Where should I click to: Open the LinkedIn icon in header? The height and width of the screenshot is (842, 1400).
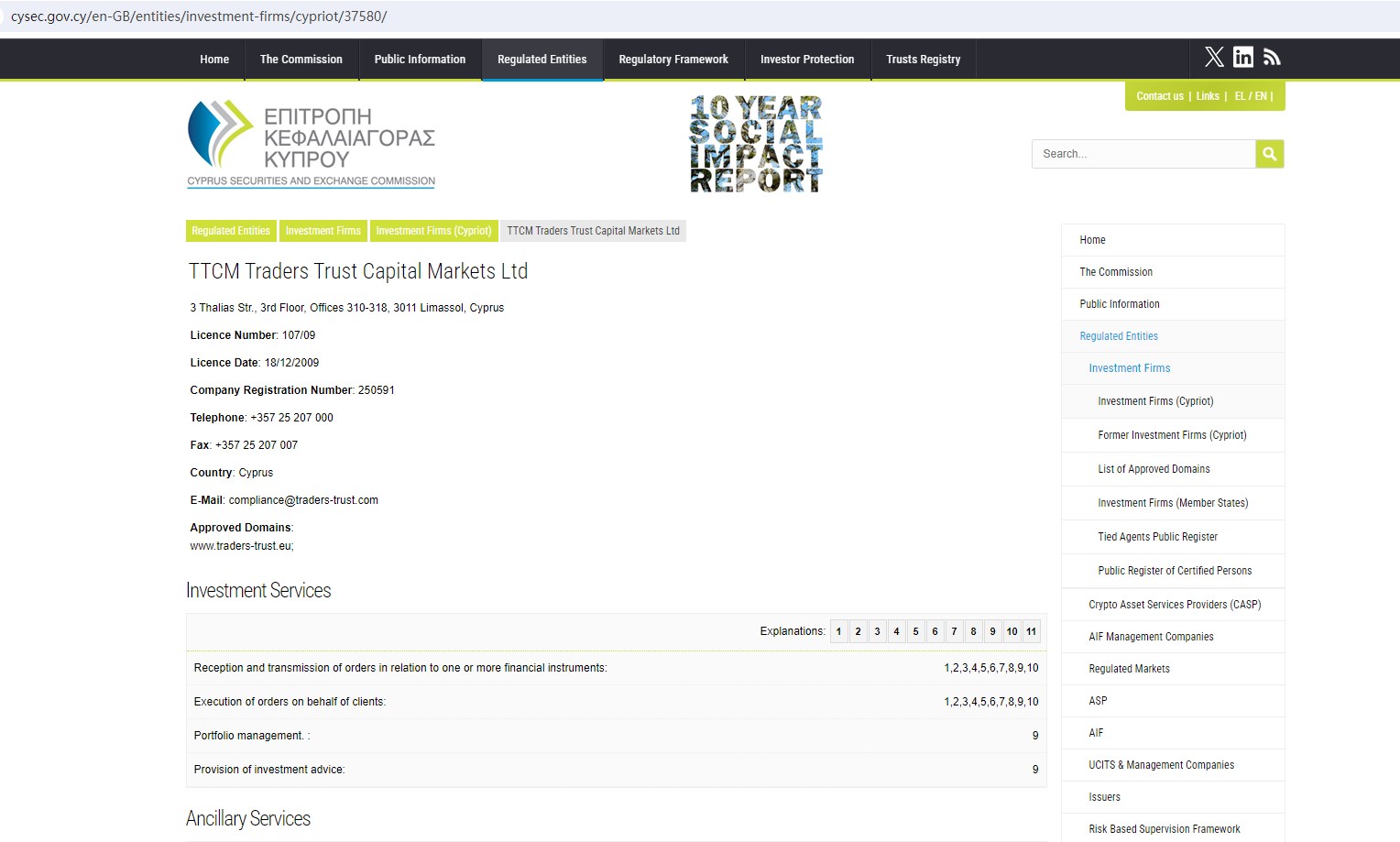[x=1242, y=58]
